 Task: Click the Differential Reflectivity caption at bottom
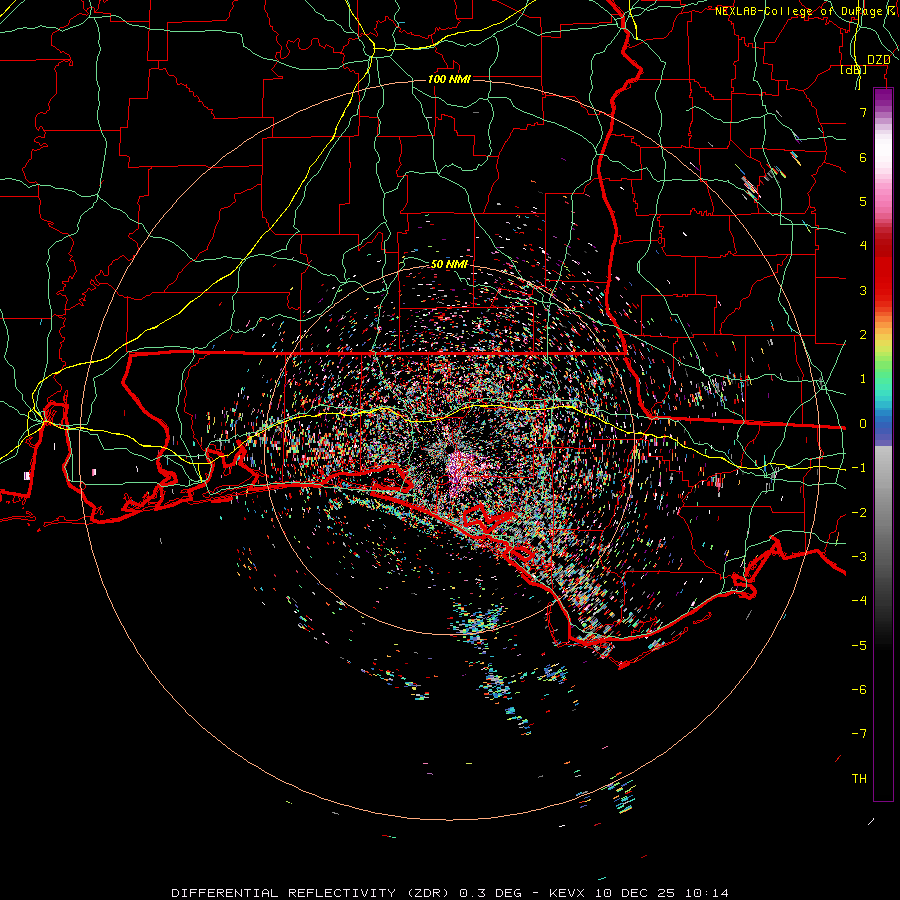pos(450,893)
